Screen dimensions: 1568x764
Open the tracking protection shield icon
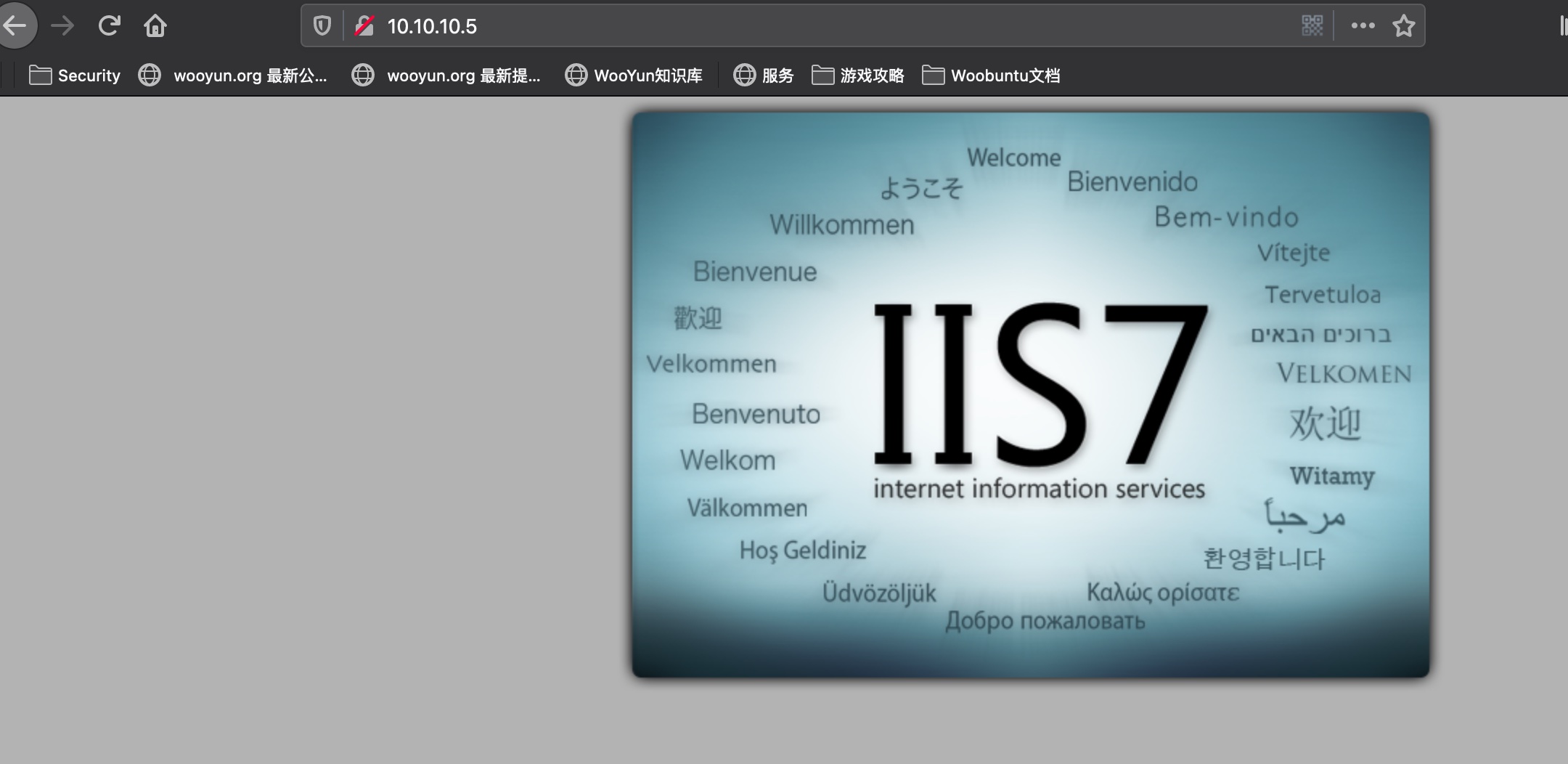coord(322,26)
